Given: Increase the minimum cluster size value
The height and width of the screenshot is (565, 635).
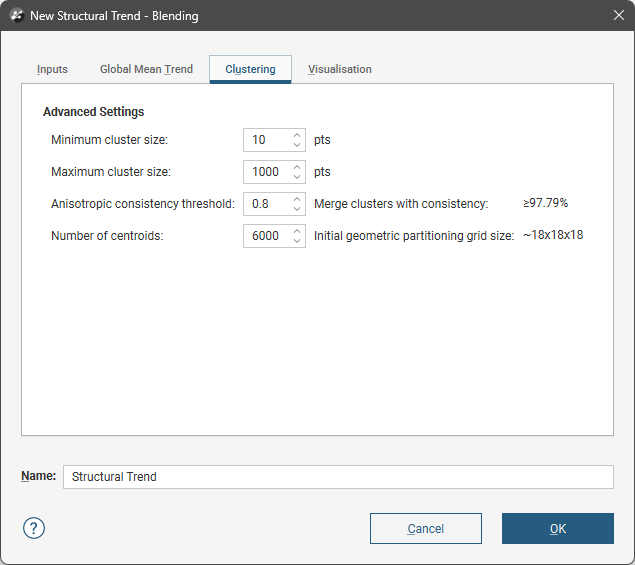Looking at the screenshot, I should 297,135.
